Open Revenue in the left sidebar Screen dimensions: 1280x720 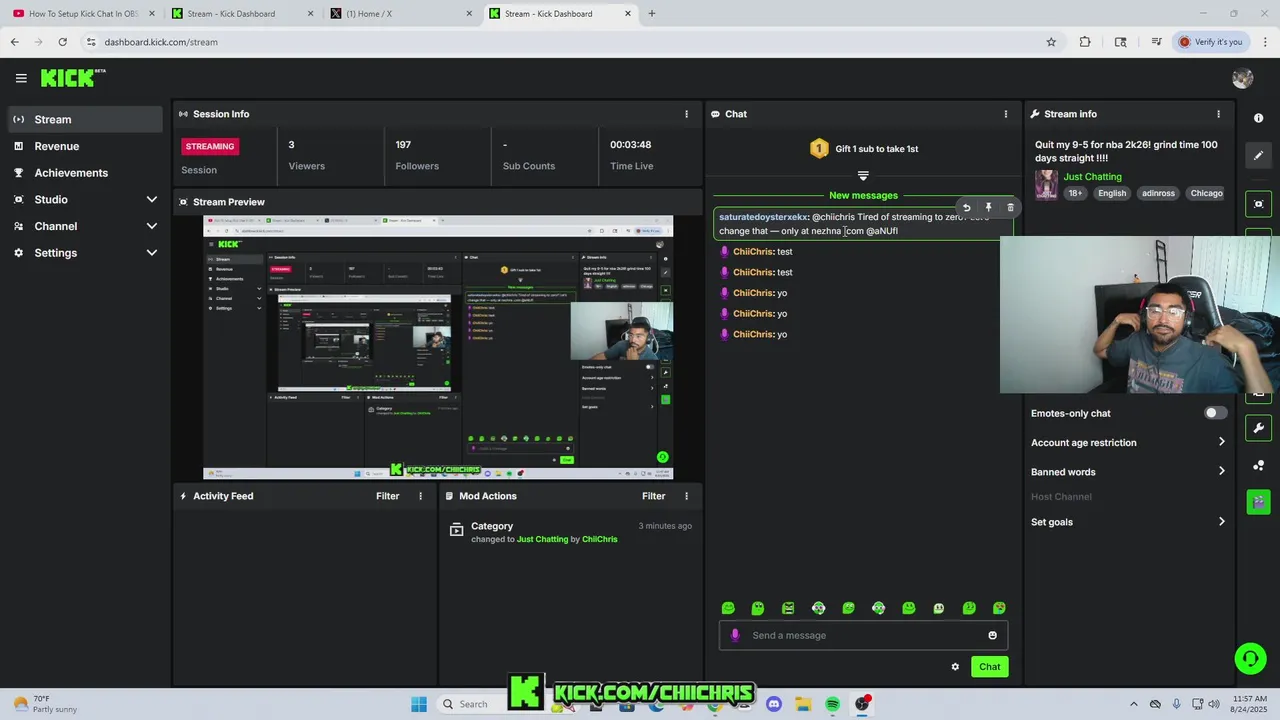tap(85, 146)
